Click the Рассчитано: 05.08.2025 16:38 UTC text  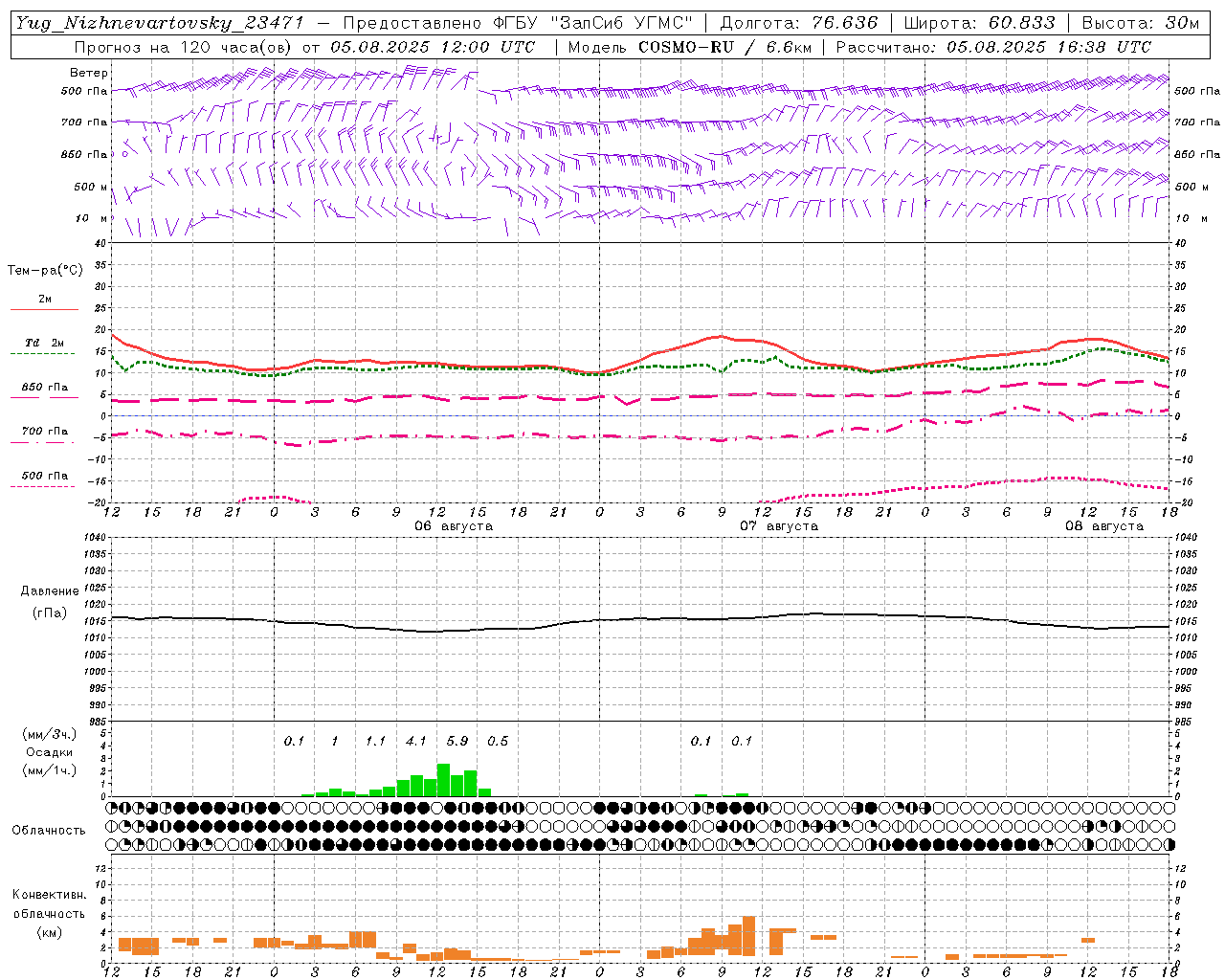click(993, 47)
